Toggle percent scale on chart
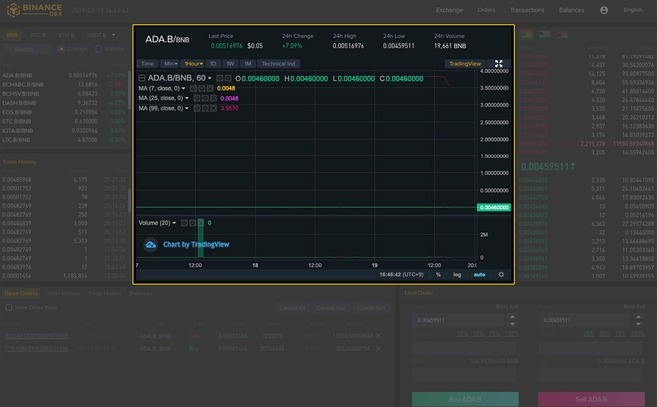This screenshot has height=407, width=657. [x=438, y=275]
